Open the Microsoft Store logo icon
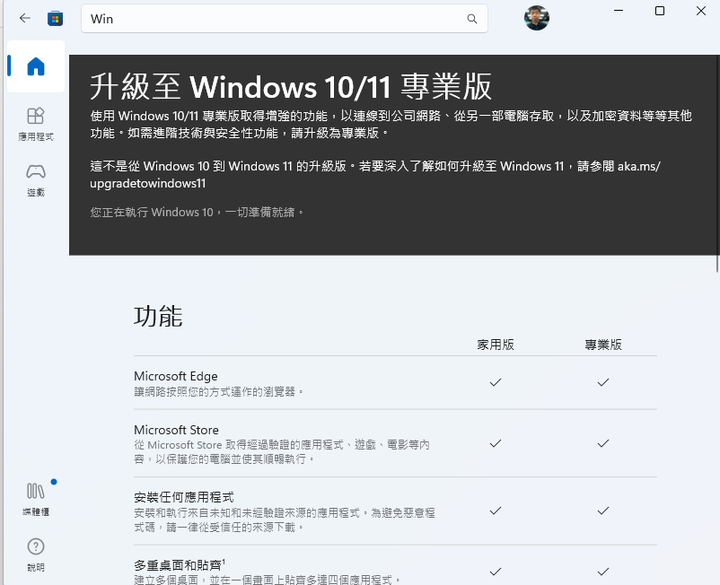Viewport: 720px width, 585px height. 55,18
